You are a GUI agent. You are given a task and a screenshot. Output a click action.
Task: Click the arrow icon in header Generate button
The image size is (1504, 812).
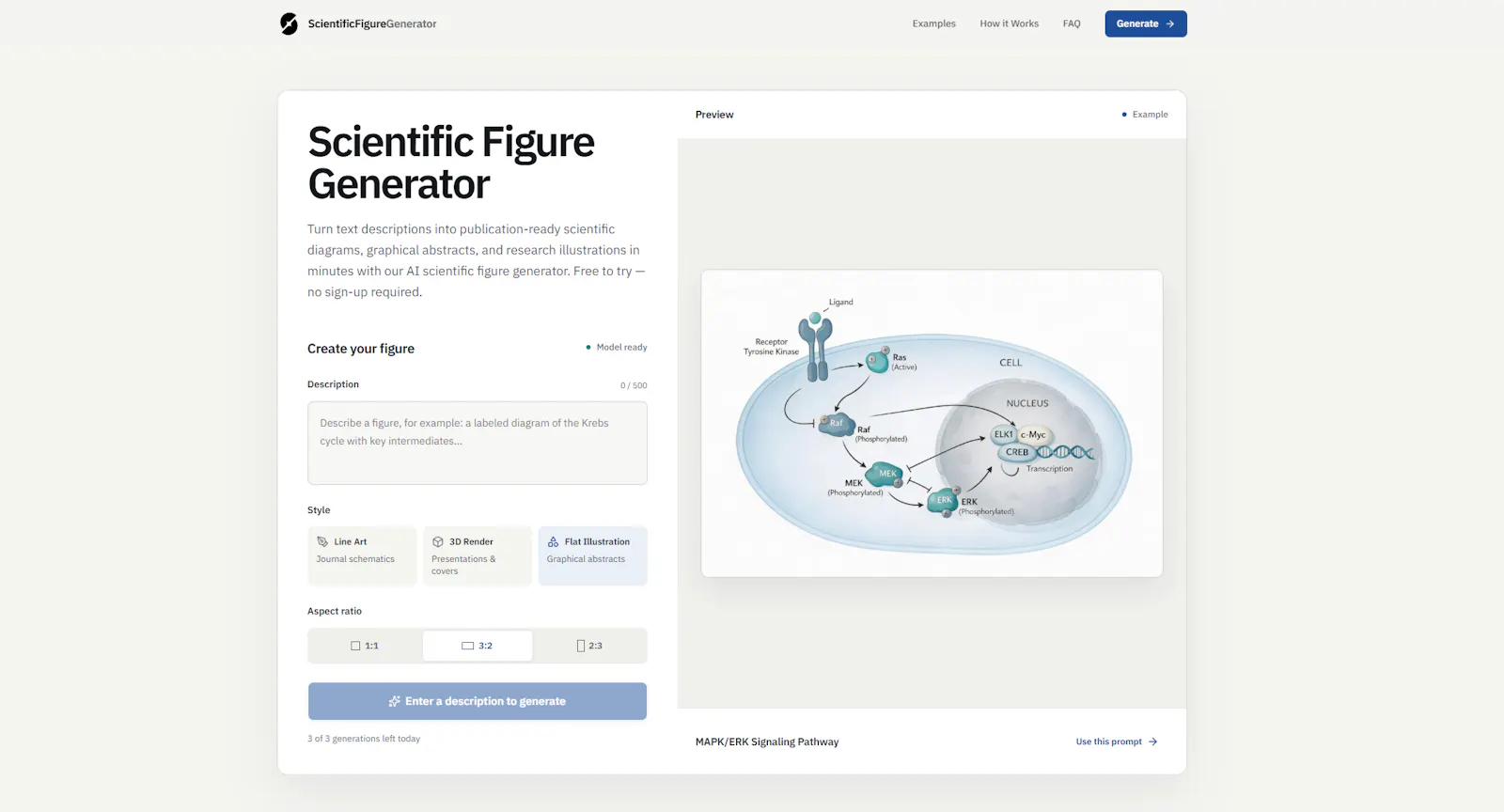[x=1170, y=23]
